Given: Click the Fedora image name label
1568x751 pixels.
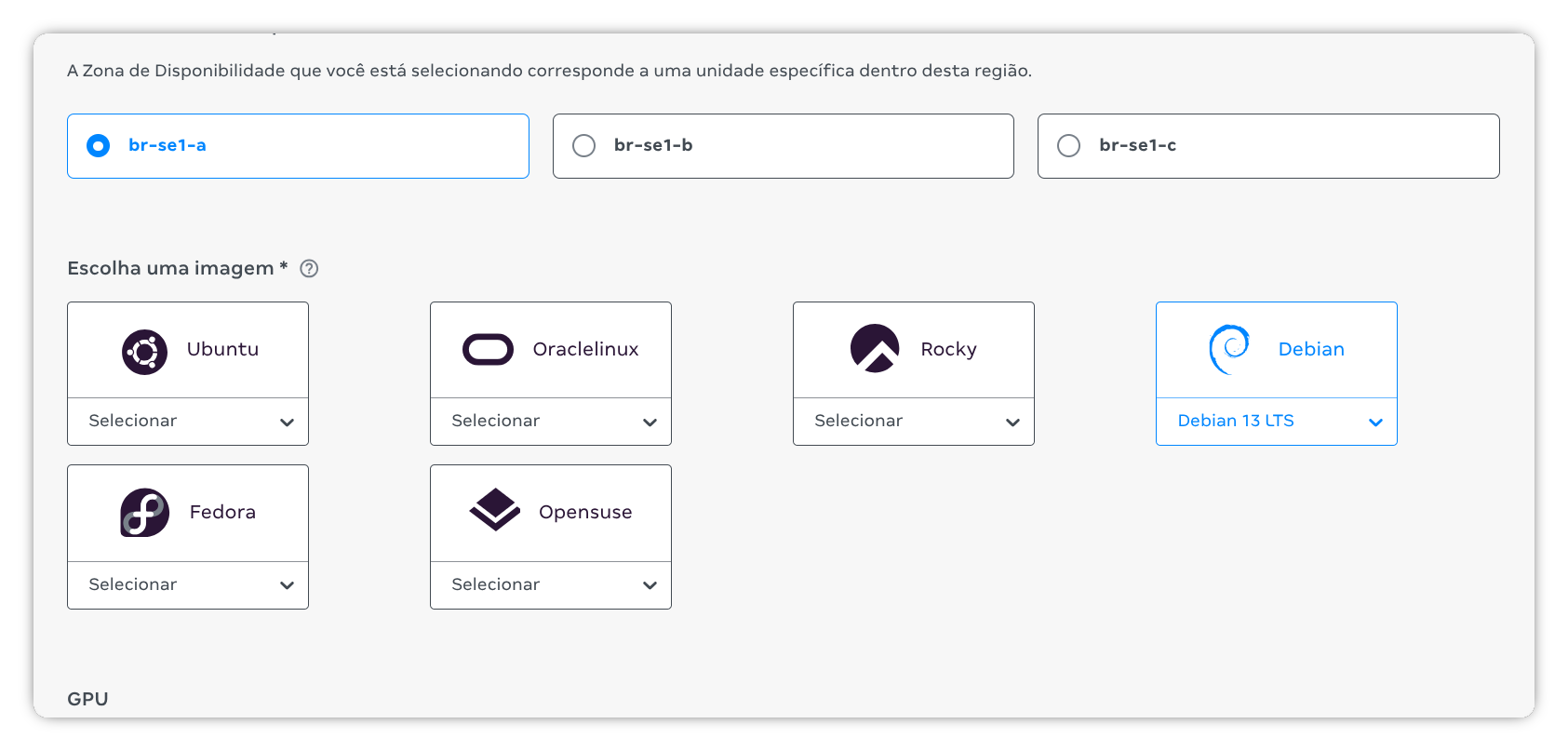Looking at the screenshot, I should (x=222, y=513).
